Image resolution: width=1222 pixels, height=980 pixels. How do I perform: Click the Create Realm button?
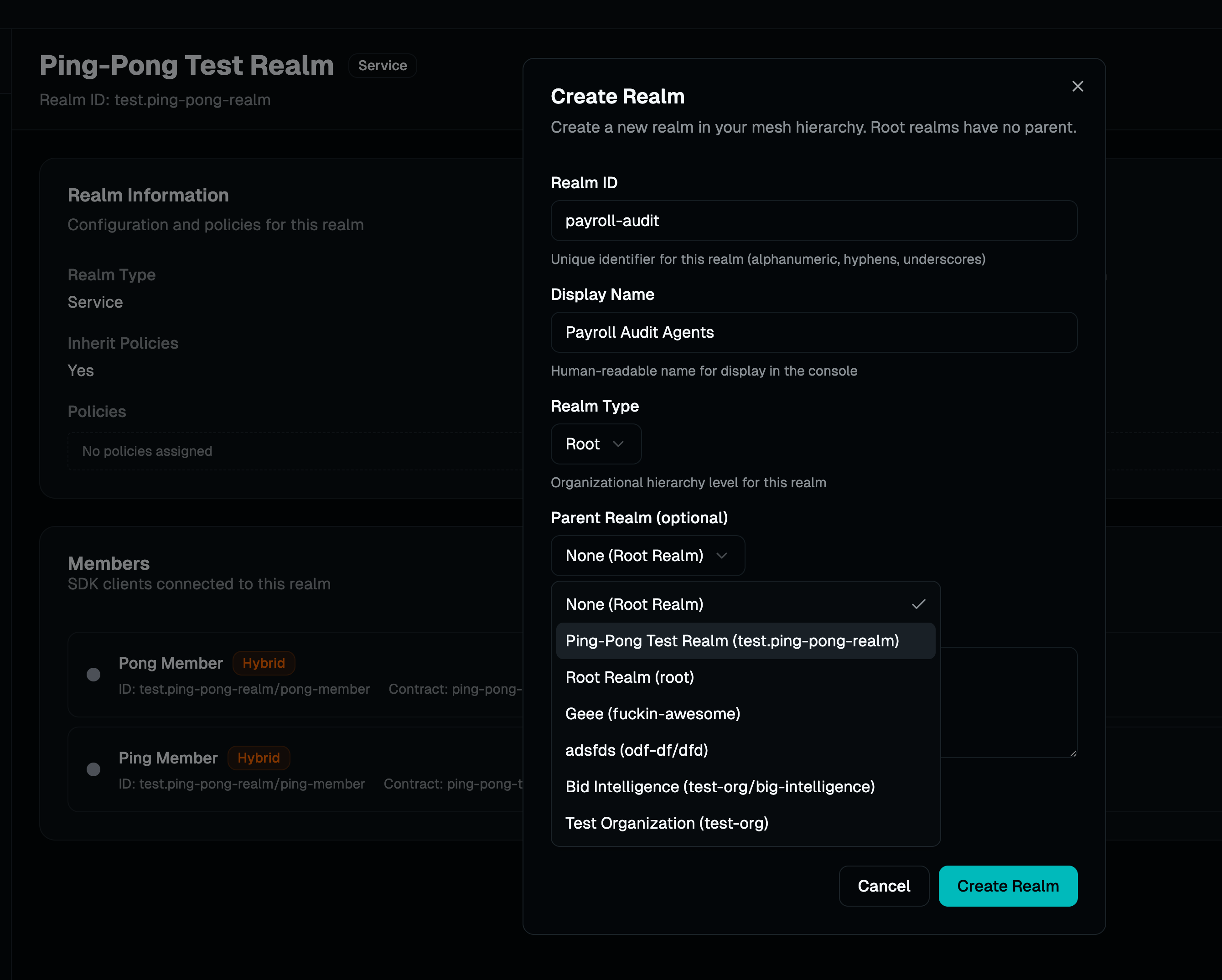click(1008, 886)
